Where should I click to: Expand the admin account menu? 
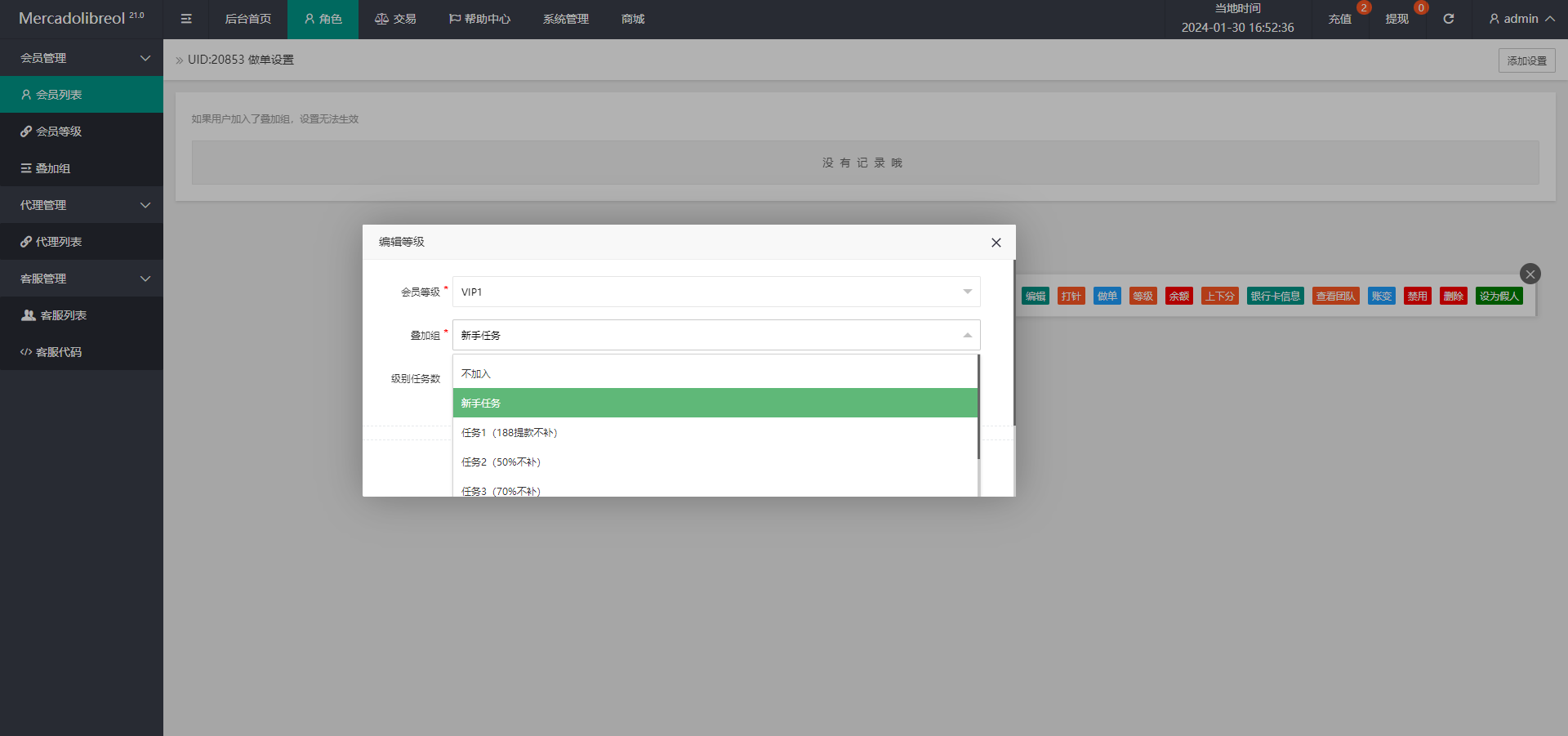(x=1521, y=19)
